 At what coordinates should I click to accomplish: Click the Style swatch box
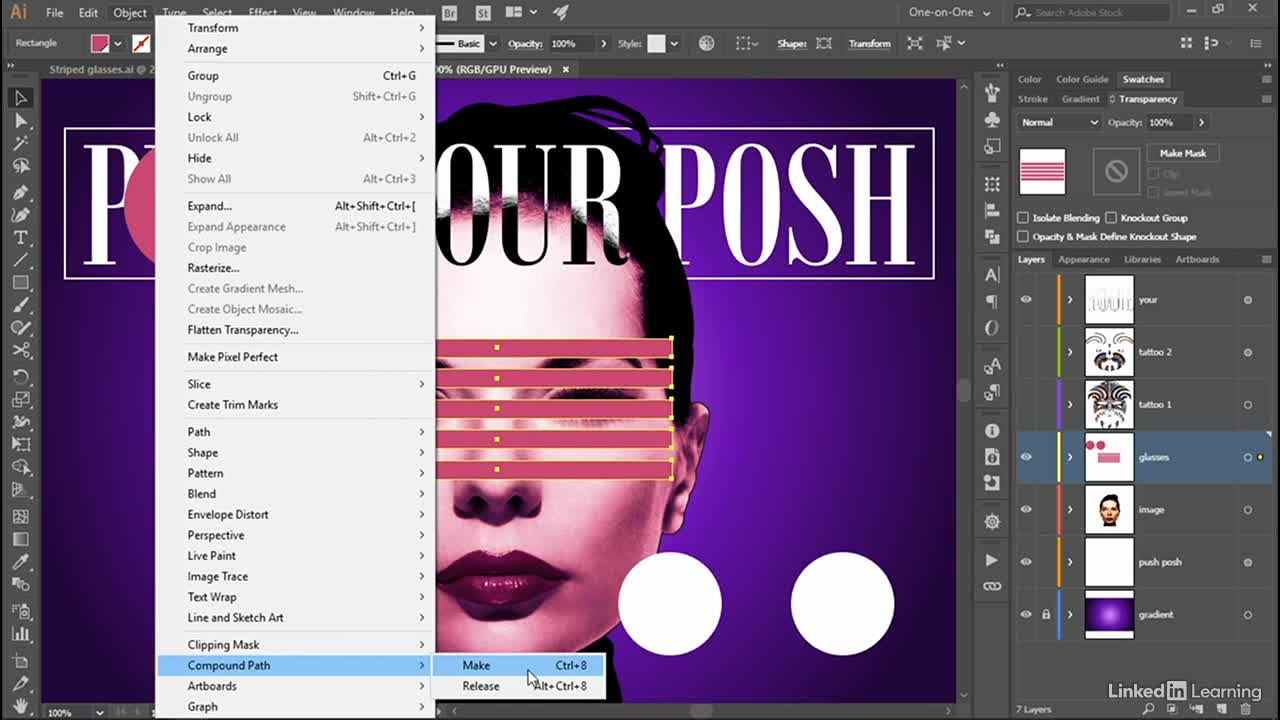pos(656,43)
